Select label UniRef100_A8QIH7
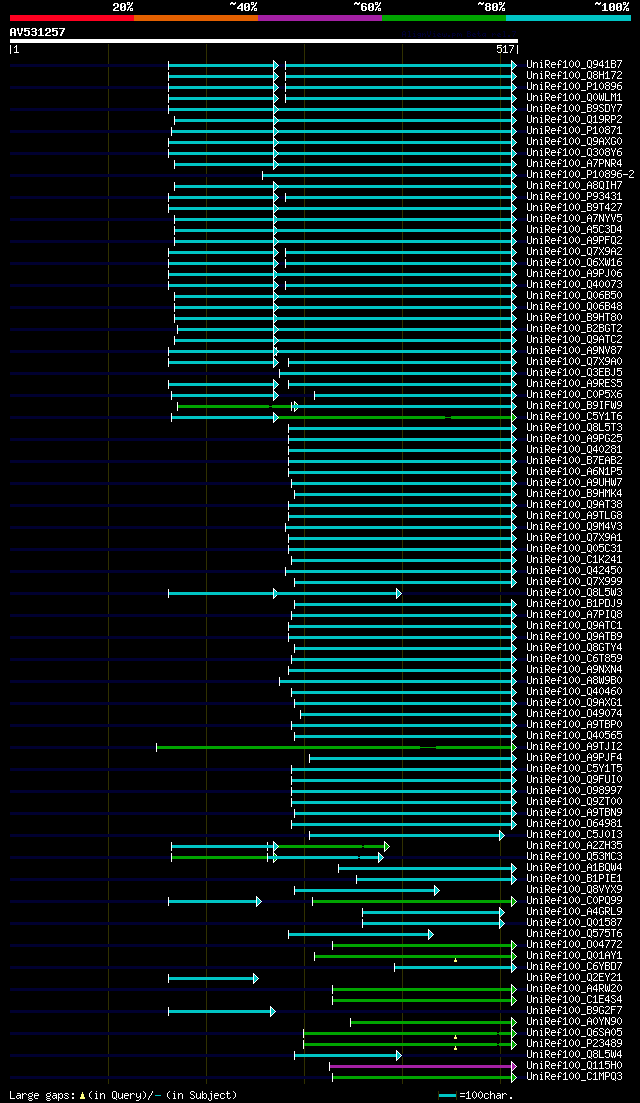 [575, 186]
